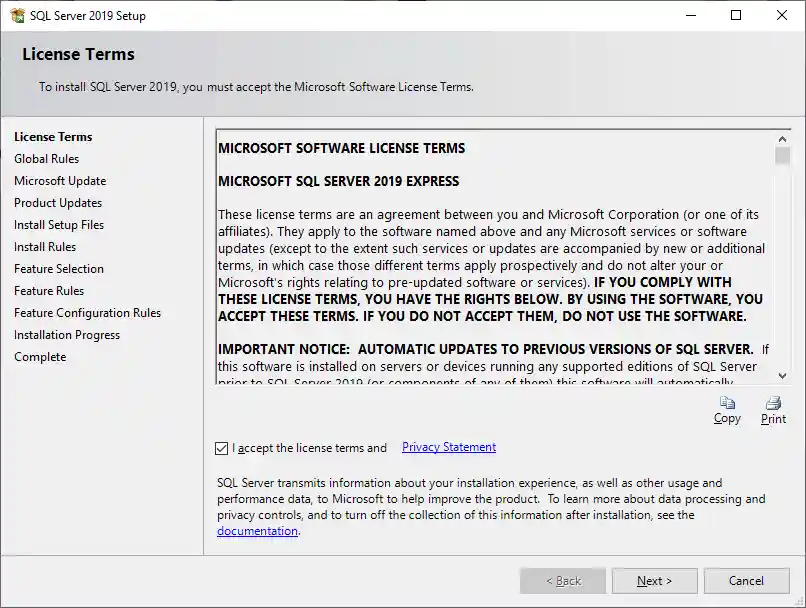This screenshot has height=608, width=806.
Task: Select Install Setup Files step
Action: pyautogui.click(x=58, y=224)
